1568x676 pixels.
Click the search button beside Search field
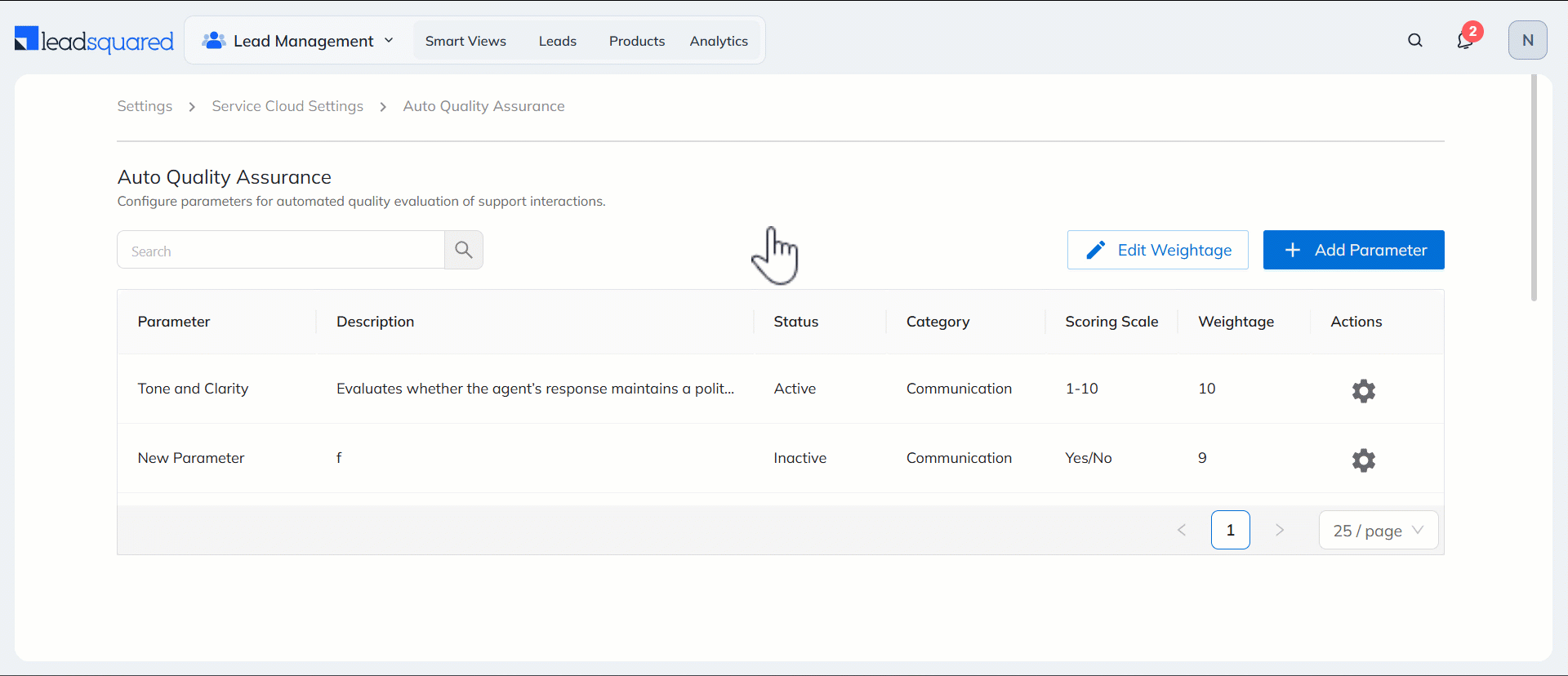click(x=464, y=250)
